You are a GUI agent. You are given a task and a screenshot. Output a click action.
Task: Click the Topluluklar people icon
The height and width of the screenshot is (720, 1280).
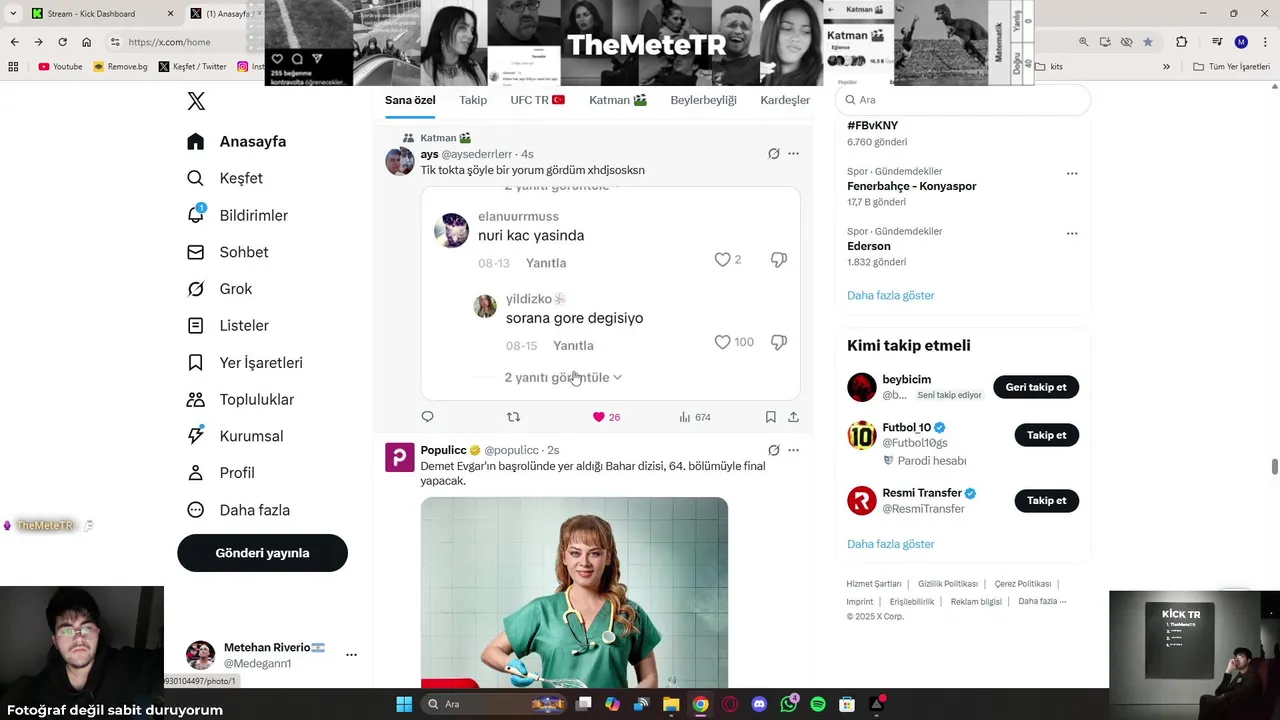[x=196, y=399]
